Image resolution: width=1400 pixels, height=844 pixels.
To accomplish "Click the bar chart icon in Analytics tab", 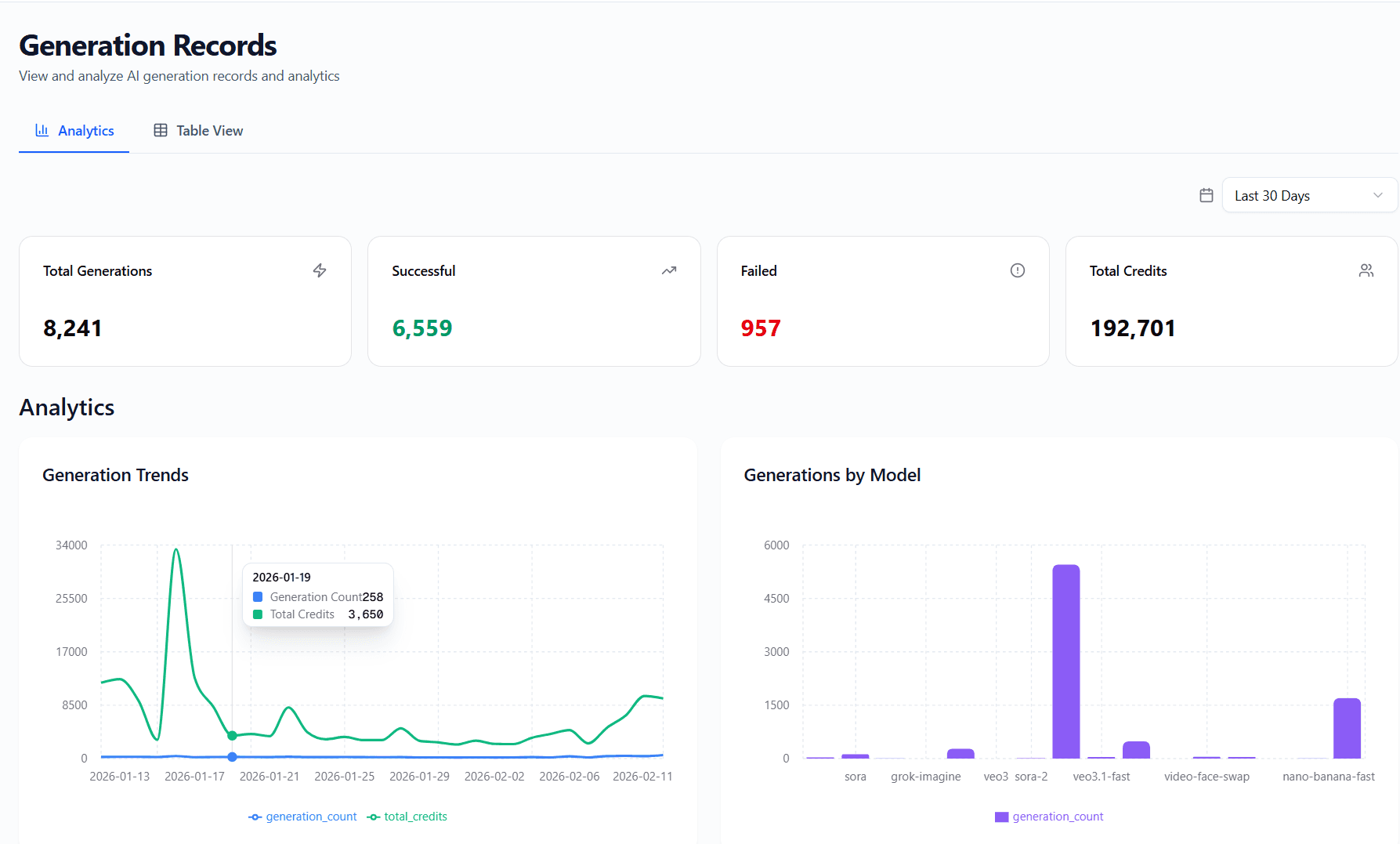I will 42,130.
